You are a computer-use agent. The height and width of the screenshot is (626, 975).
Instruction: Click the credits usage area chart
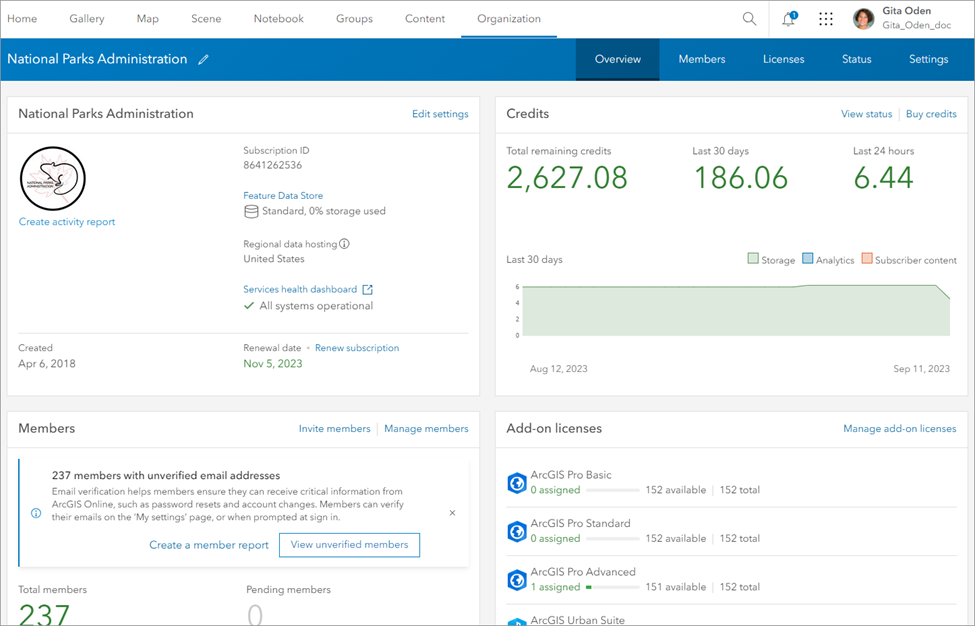736,311
